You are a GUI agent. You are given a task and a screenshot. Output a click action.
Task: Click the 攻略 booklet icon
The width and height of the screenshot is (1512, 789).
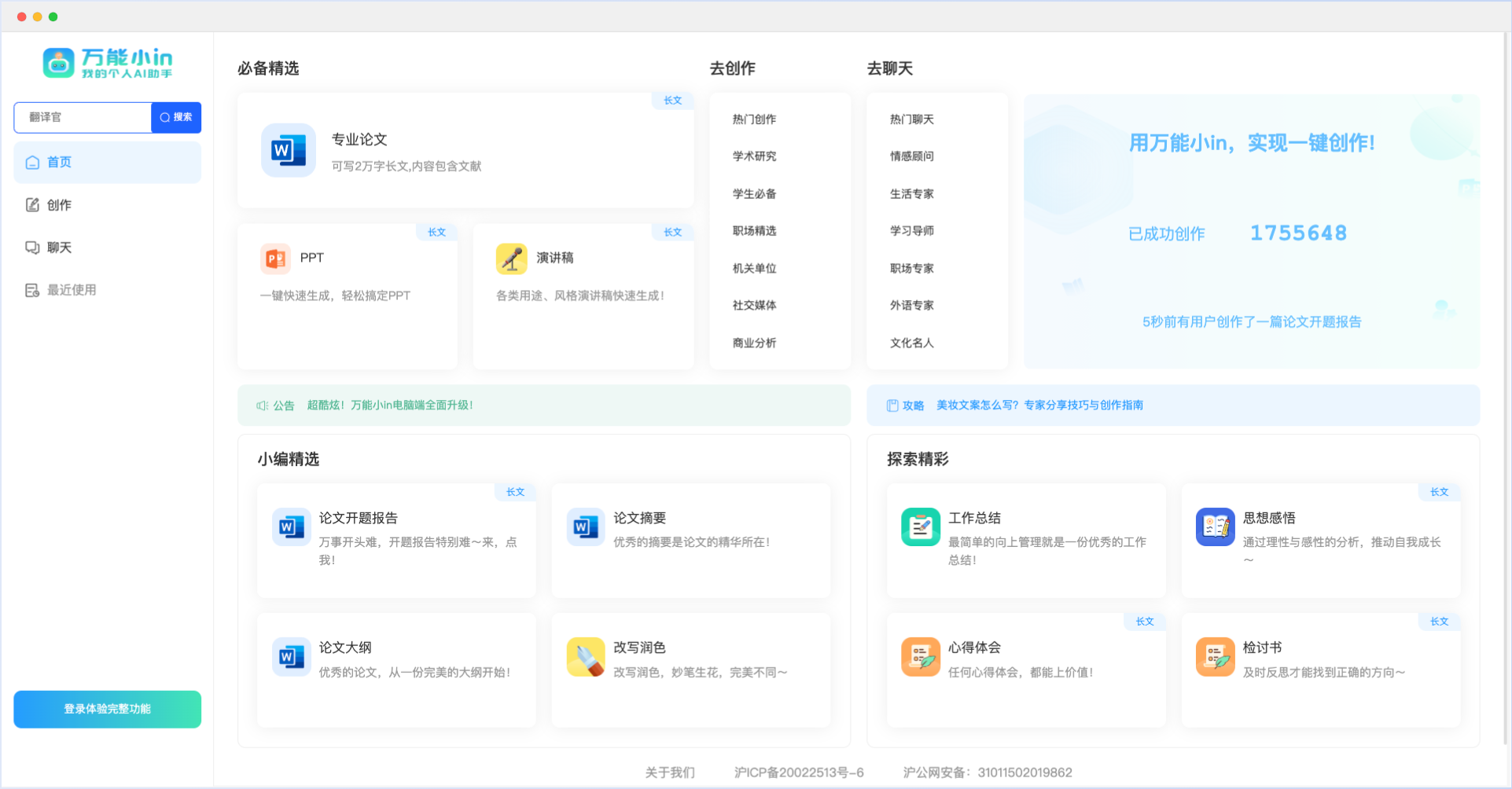tap(892, 405)
